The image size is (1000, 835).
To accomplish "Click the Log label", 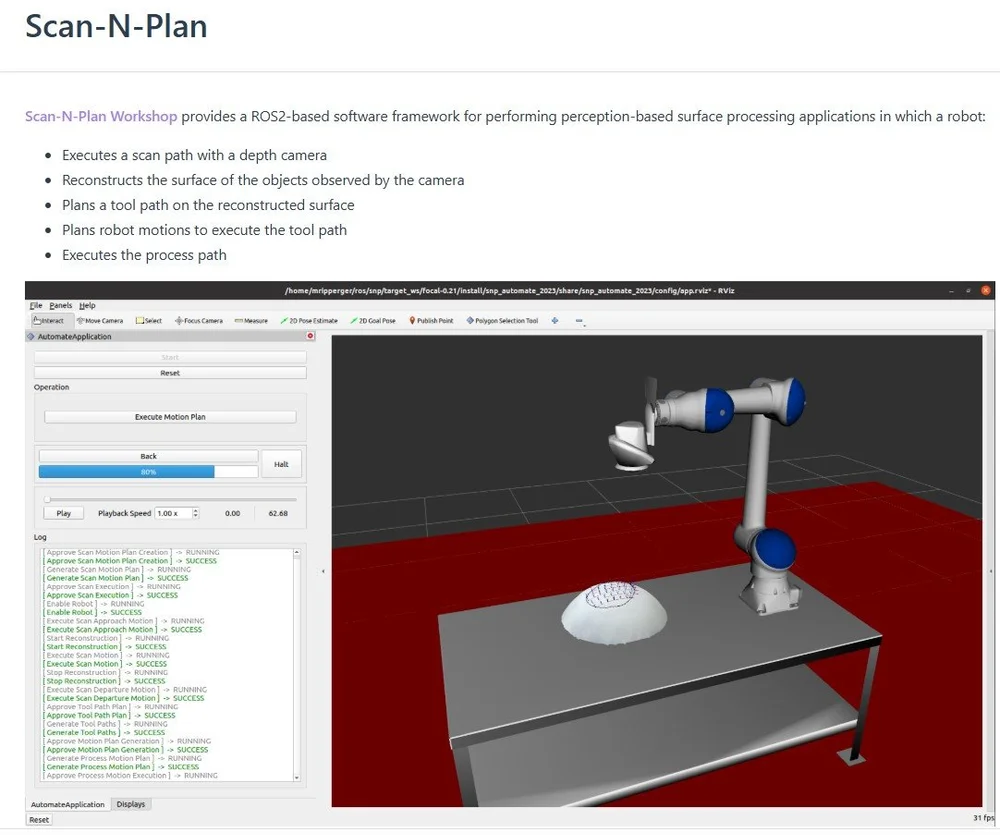I will click(40, 537).
